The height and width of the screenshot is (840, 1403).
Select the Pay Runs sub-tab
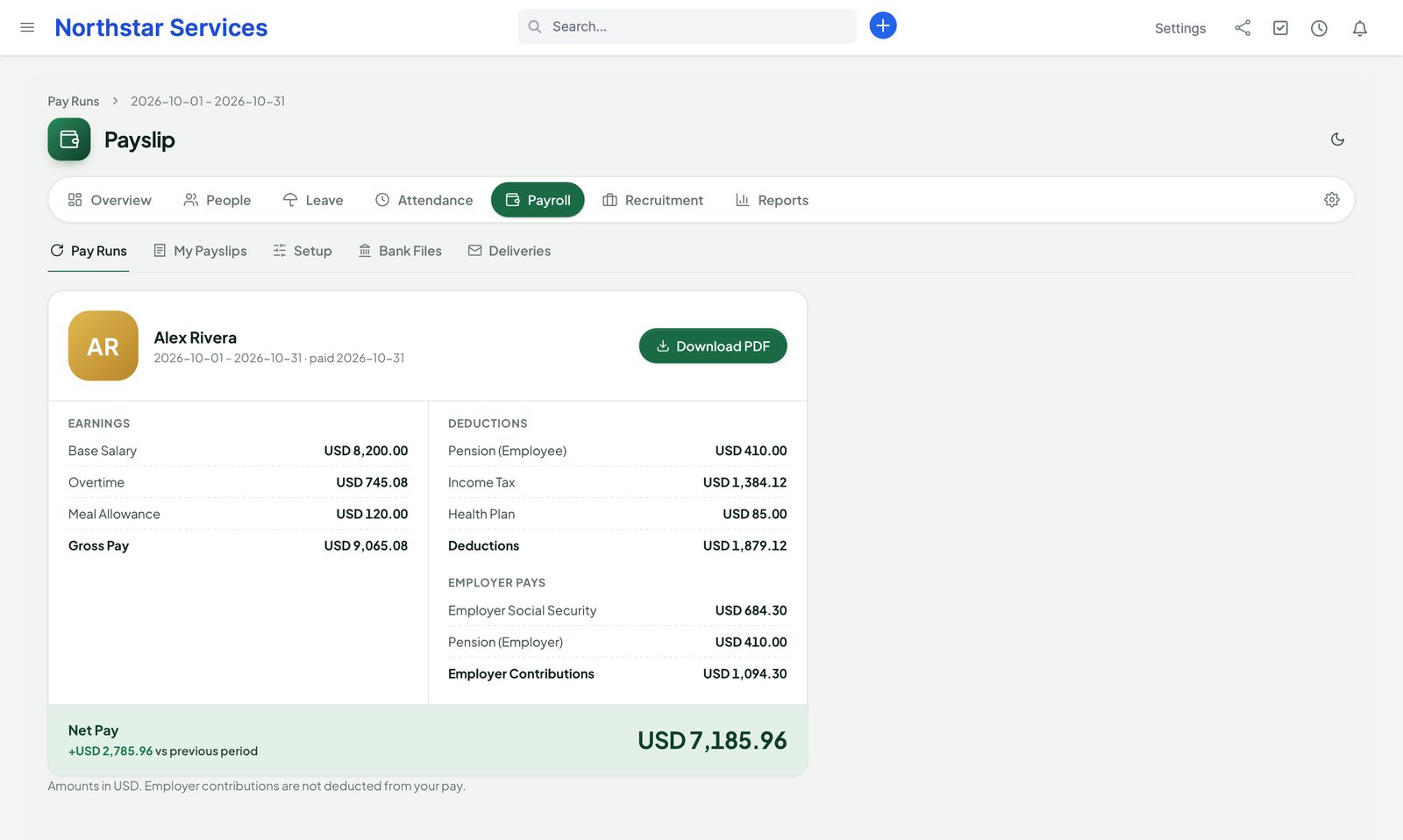pos(89,251)
